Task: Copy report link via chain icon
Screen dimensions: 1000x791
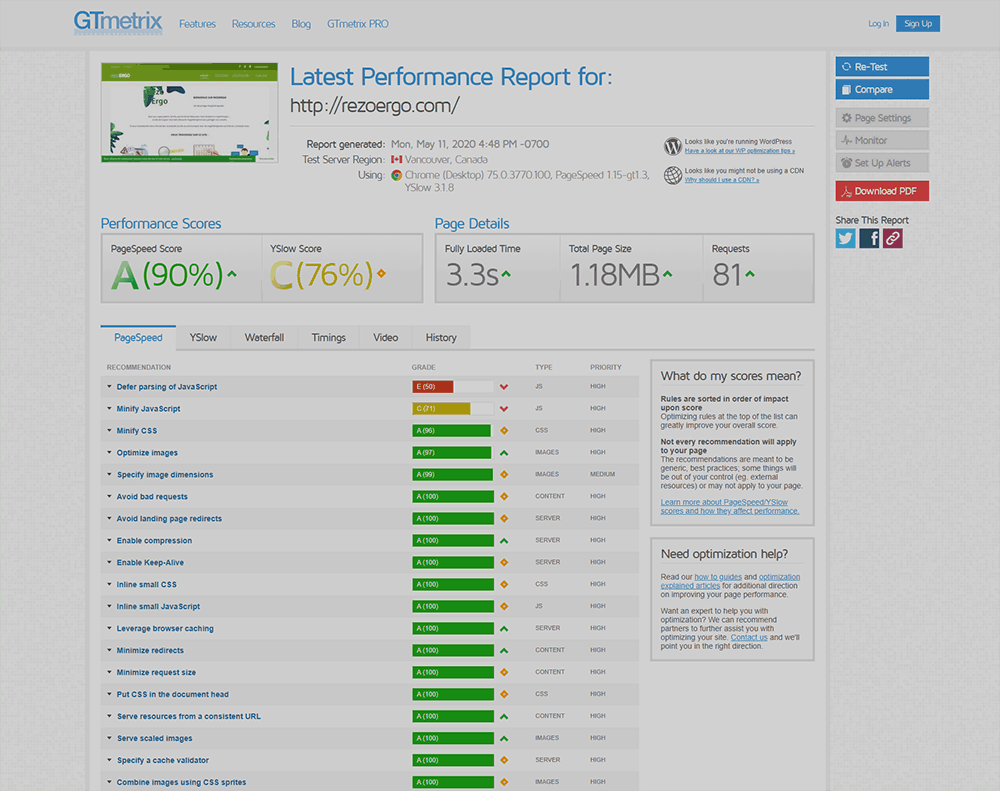Action: (x=893, y=239)
